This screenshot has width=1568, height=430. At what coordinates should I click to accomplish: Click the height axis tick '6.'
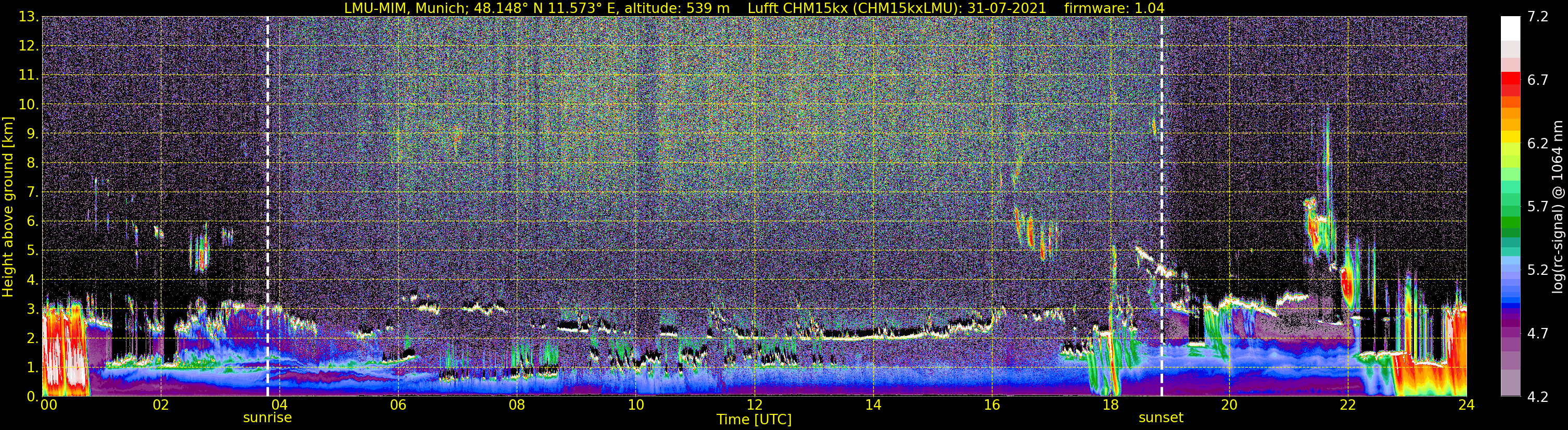click(x=33, y=221)
